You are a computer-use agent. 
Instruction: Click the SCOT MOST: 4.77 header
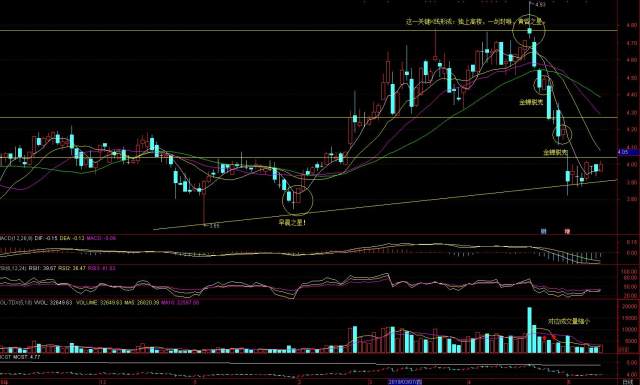coord(20,357)
